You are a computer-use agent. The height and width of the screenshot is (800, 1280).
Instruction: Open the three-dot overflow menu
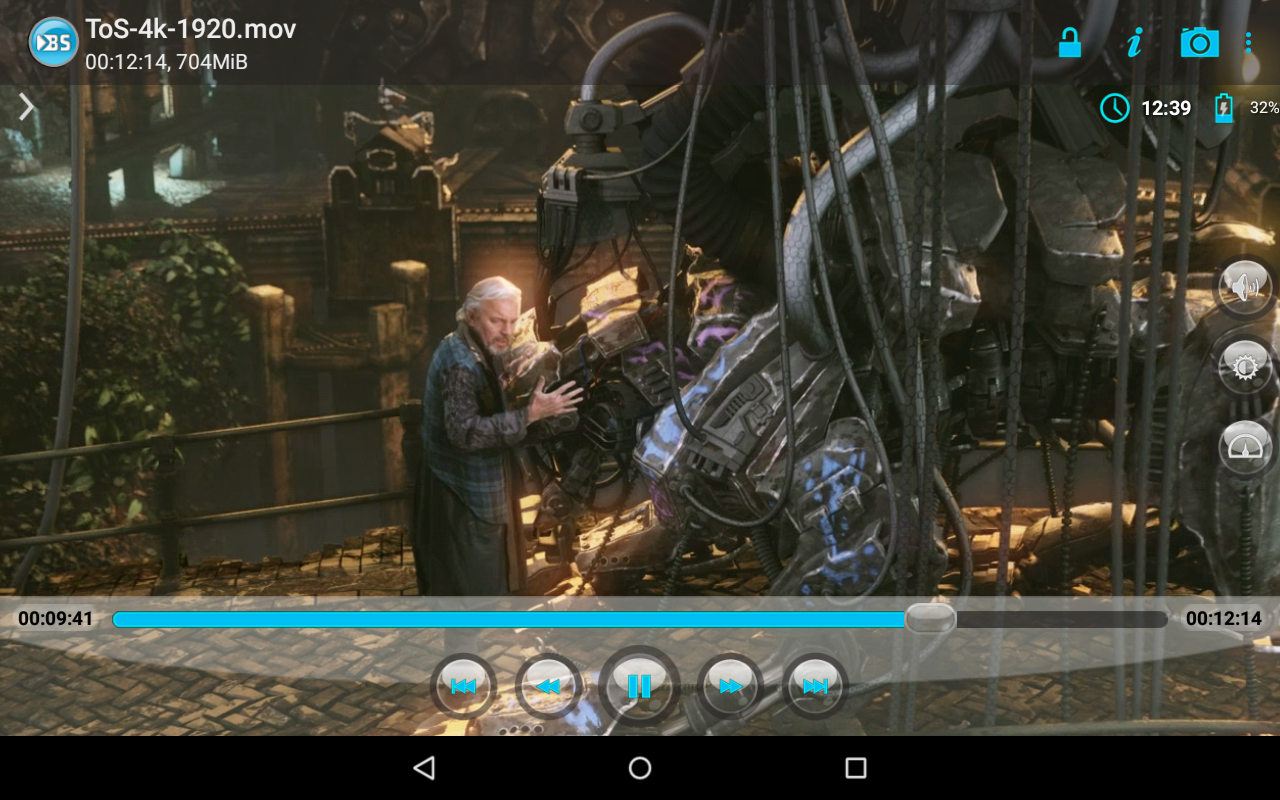[x=1248, y=42]
